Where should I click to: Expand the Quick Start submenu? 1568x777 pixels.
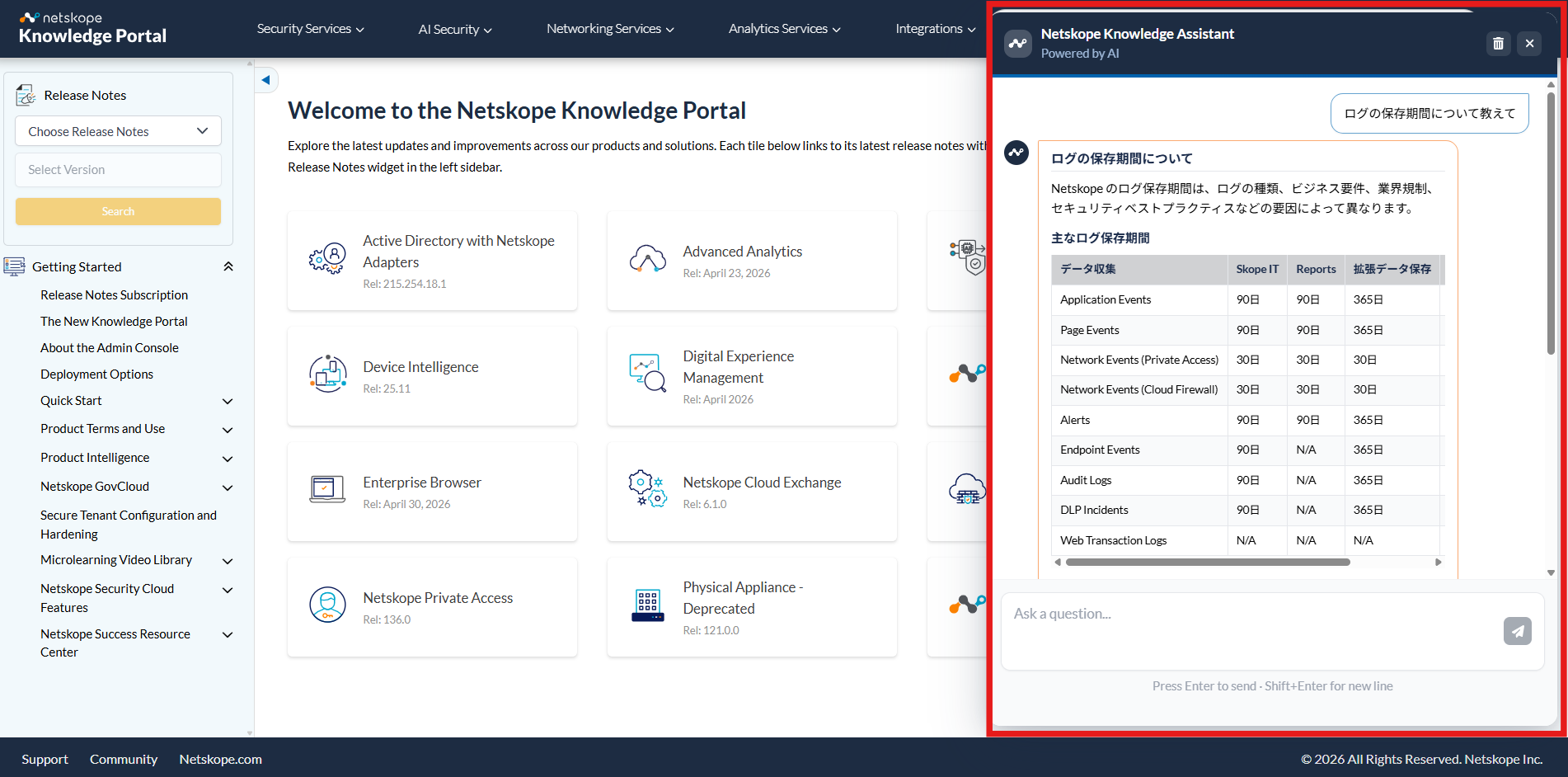[x=228, y=402]
